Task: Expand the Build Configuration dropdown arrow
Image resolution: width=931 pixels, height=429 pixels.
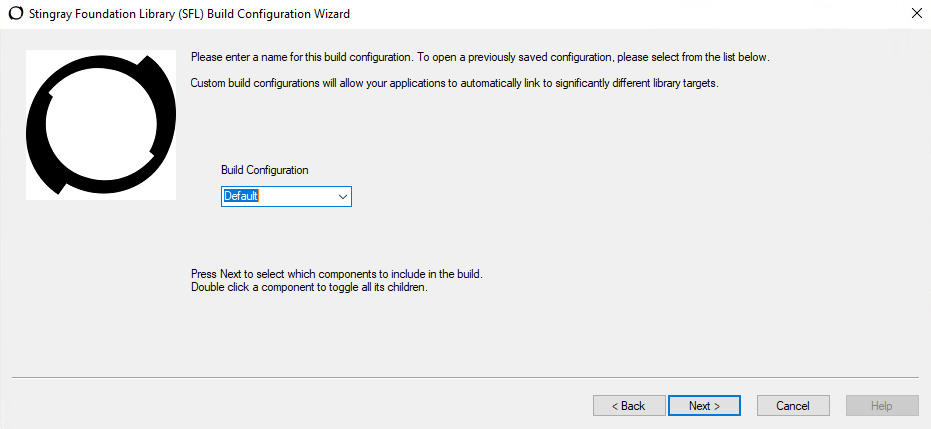Action: 343,196
